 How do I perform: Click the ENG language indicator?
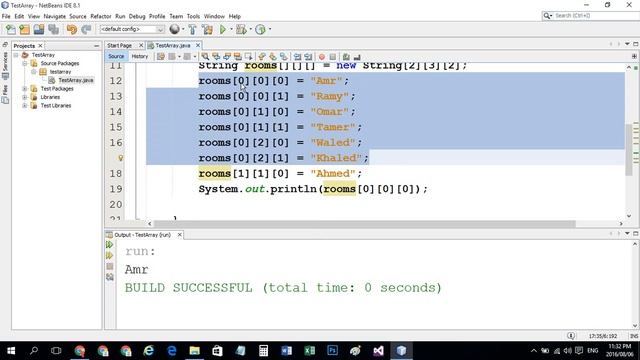click(x=593, y=351)
